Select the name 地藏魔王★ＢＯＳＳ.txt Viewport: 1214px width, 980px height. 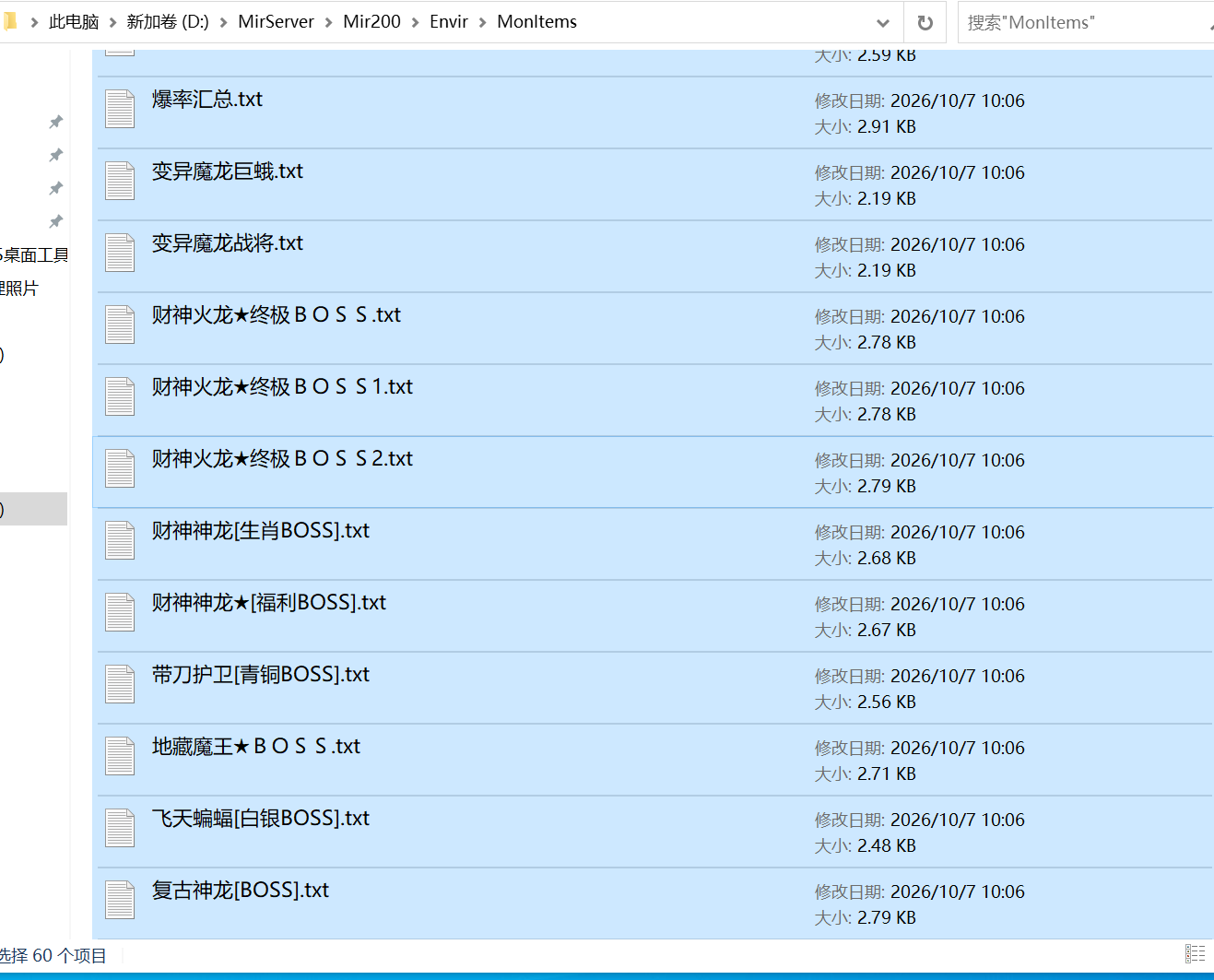tap(256, 747)
